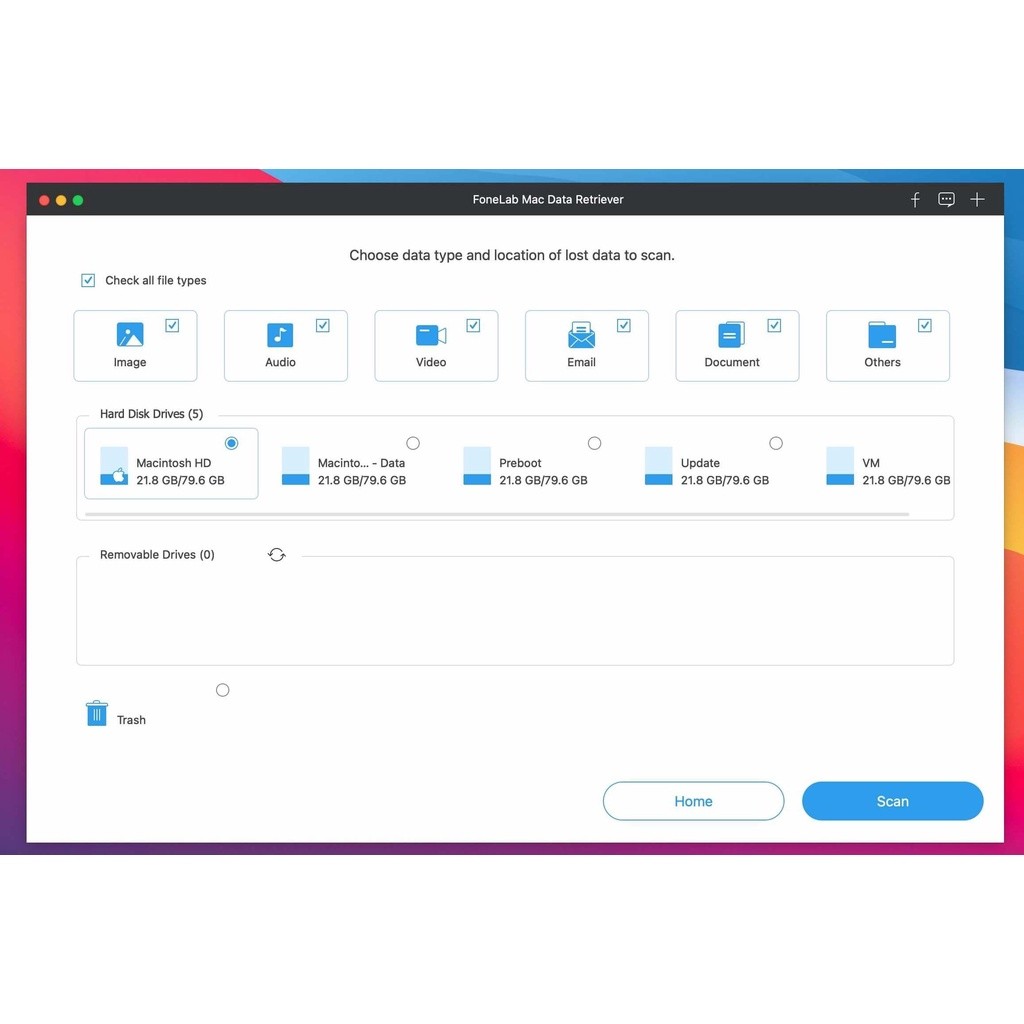
Task: Click the Email envelope icon
Action: (581, 335)
